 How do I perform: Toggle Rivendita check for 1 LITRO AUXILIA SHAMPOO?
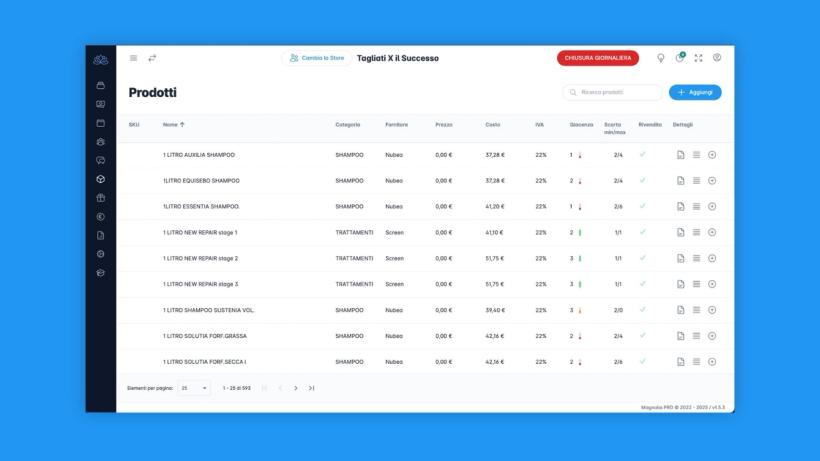[x=643, y=154]
